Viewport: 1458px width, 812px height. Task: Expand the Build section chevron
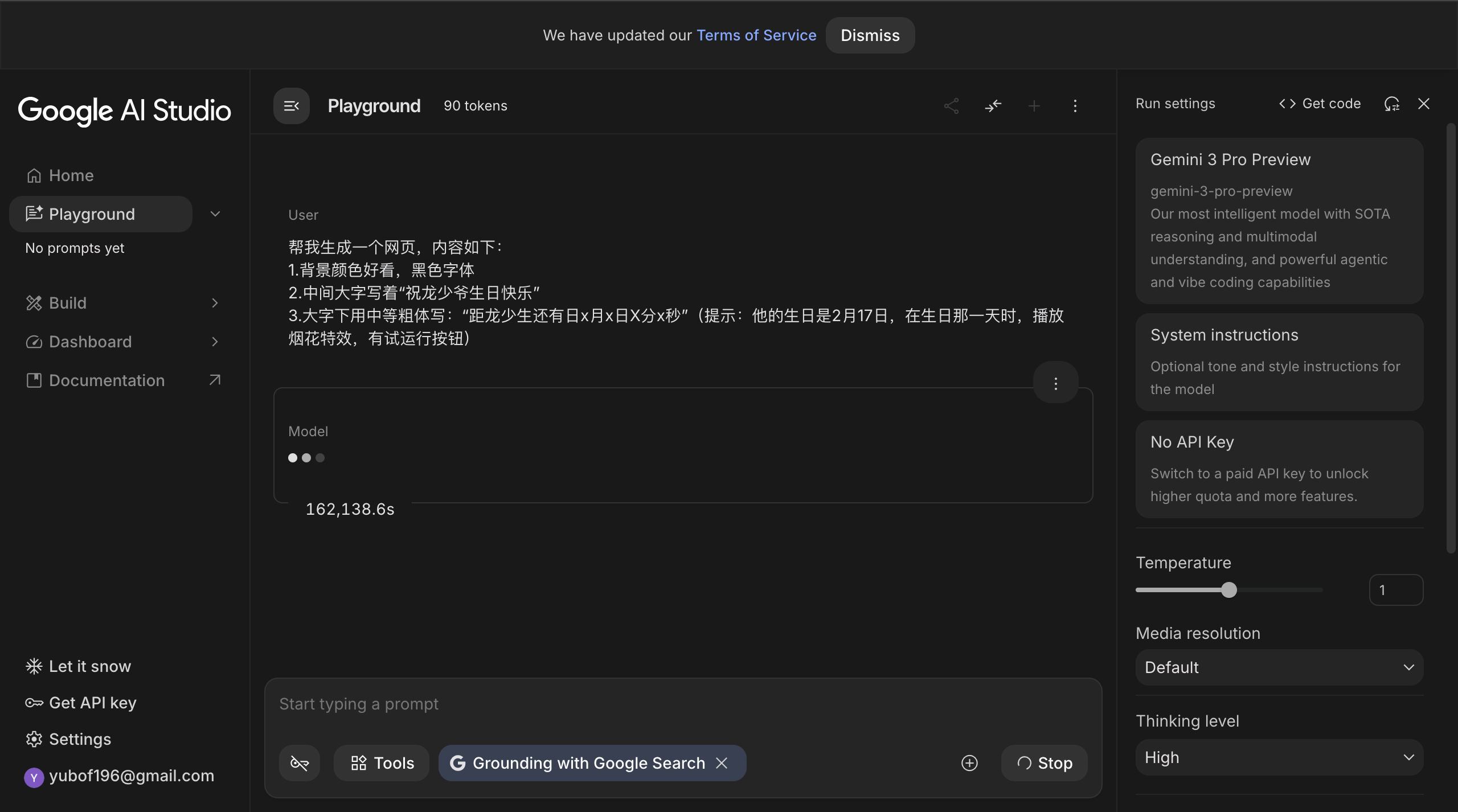(215, 303)
